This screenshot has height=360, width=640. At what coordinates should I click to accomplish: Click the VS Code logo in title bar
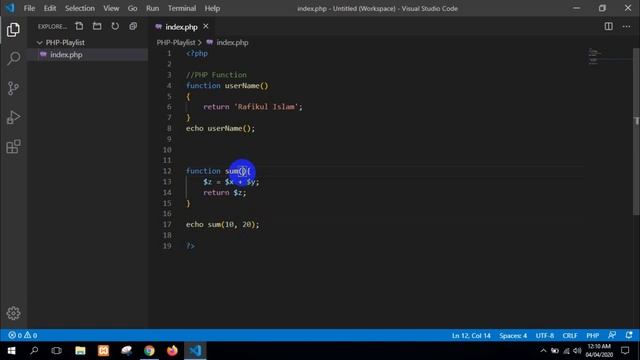[x=10, y=8]
